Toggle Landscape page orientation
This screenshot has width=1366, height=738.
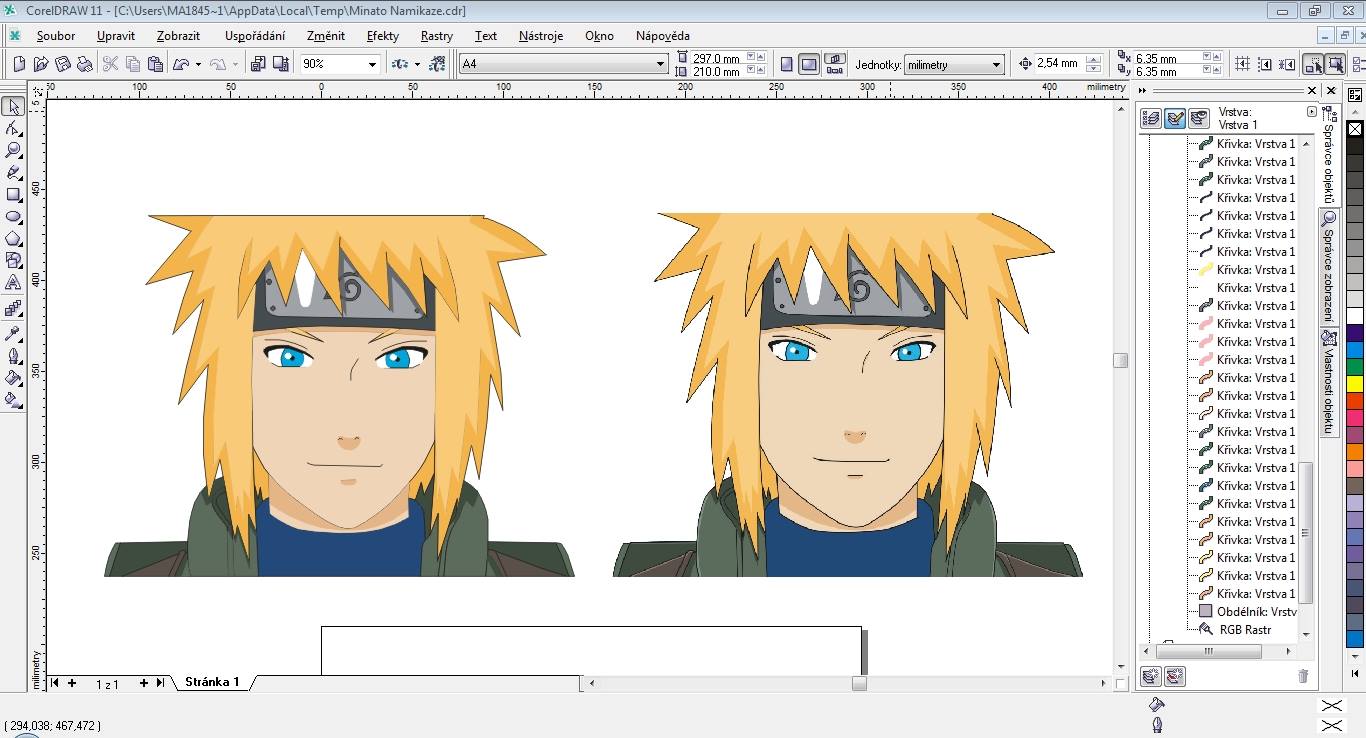809,64
